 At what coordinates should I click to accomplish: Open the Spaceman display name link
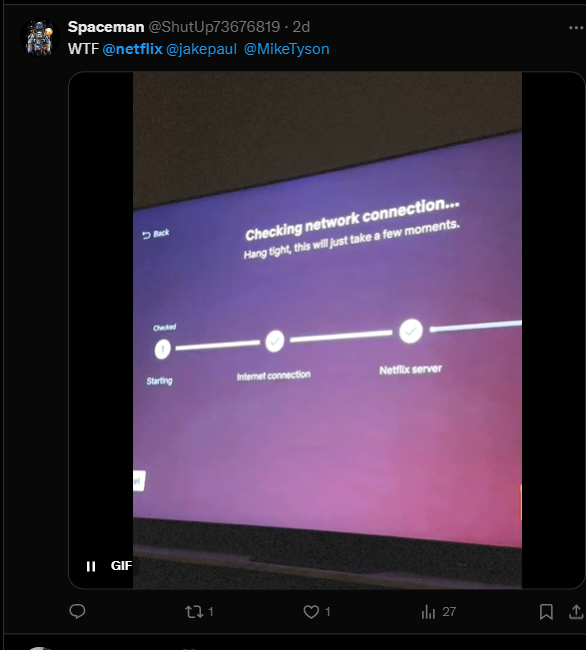tap(106, 27)
